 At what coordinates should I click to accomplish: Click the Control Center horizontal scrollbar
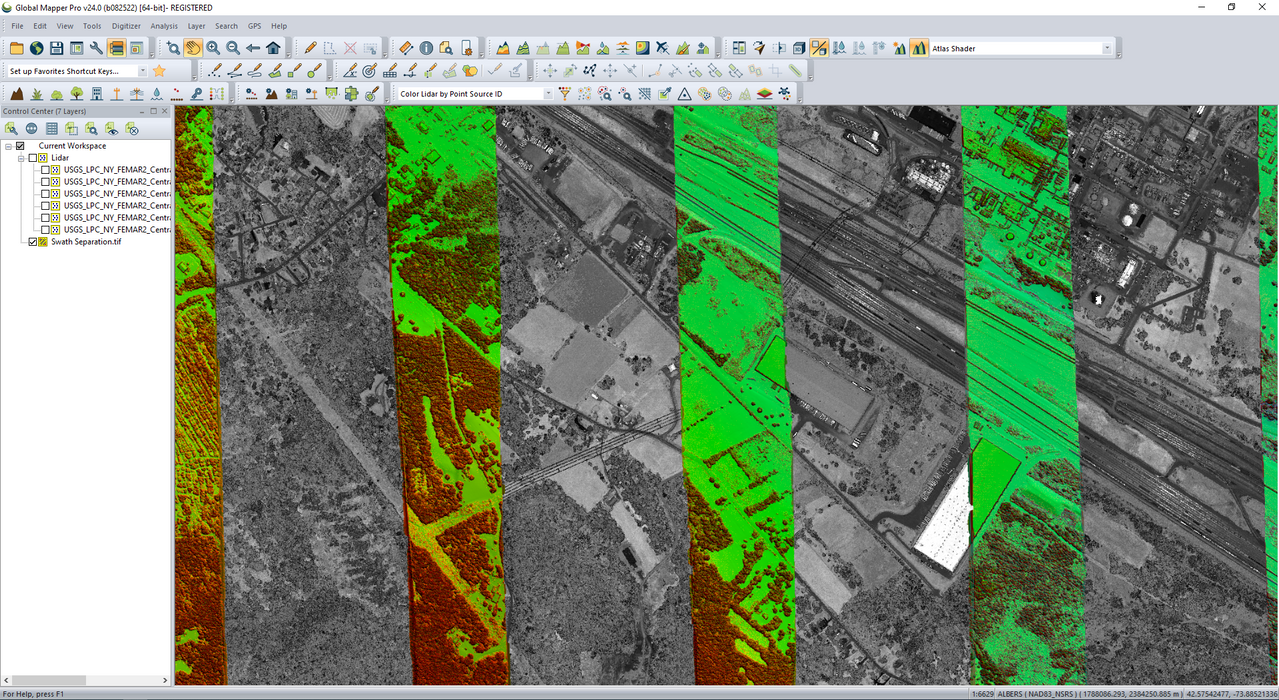[50, 681]
